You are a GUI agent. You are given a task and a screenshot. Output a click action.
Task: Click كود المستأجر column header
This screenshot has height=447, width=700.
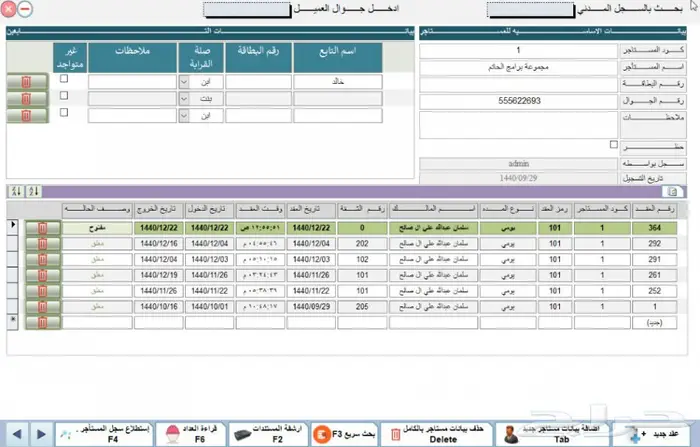(x=602, y=209)
